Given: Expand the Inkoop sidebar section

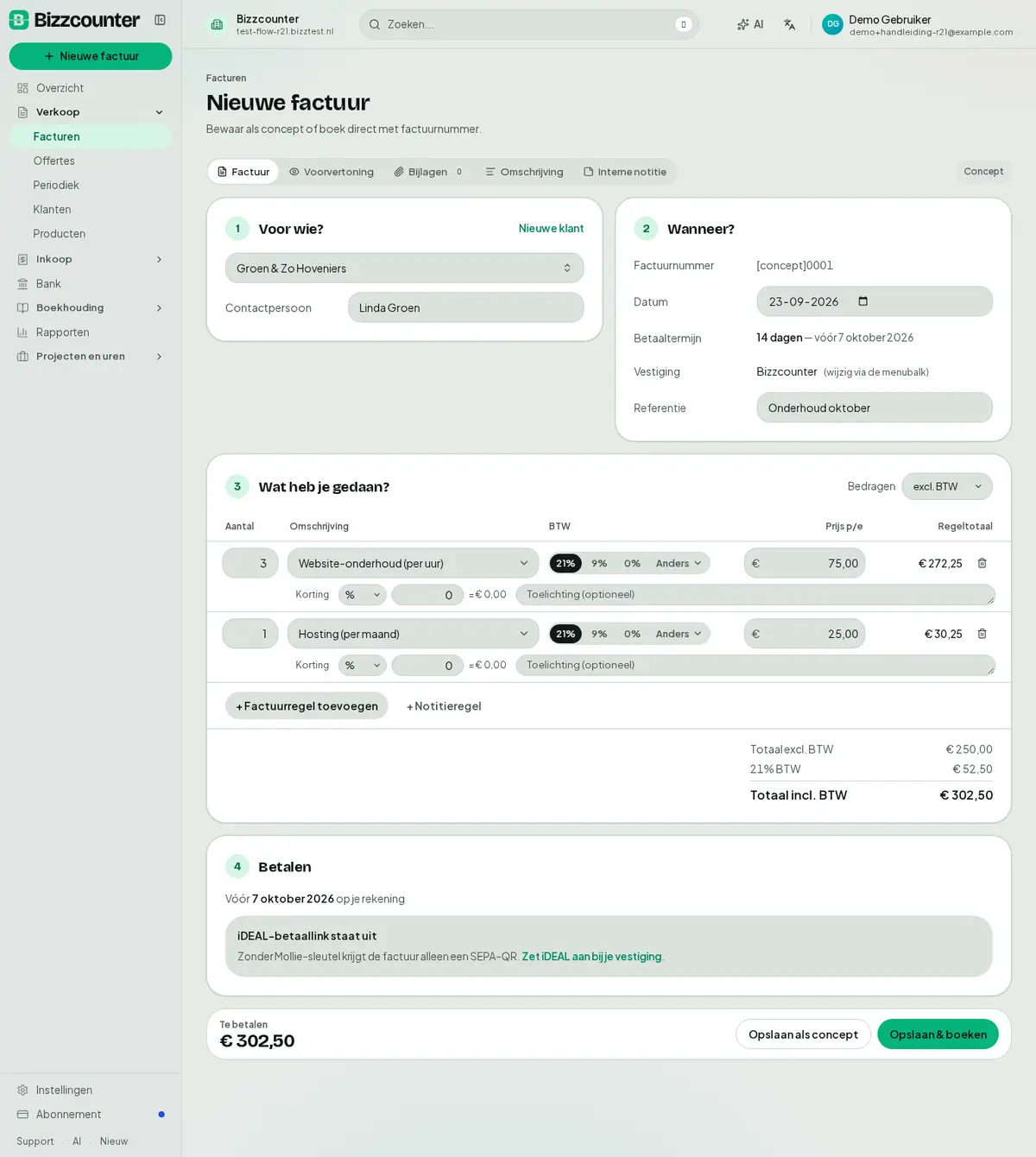Looking at the screenshot, I should coord(91,260).
